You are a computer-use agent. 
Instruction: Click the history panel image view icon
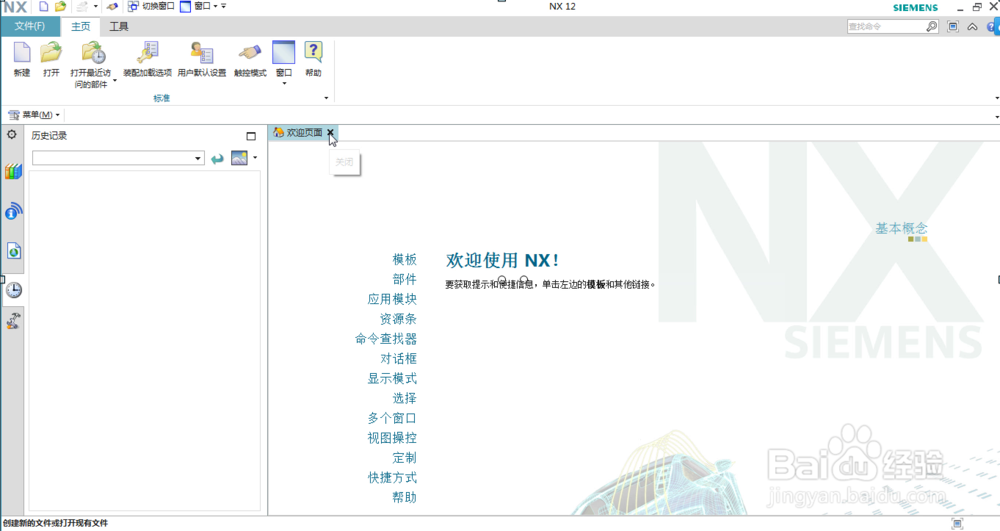239,157
